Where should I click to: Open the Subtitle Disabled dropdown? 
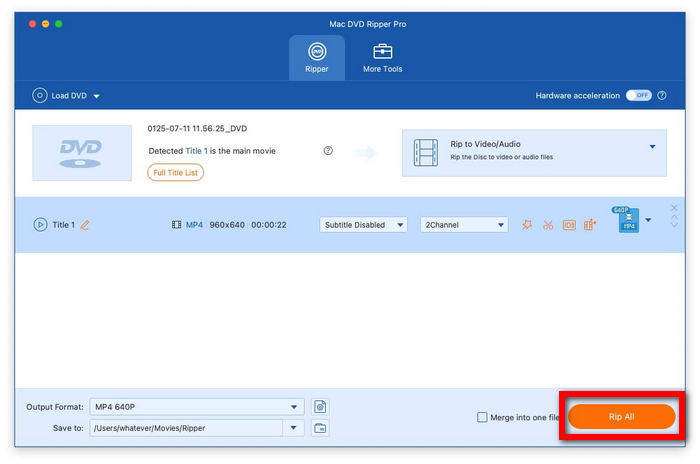coord(363,225)
